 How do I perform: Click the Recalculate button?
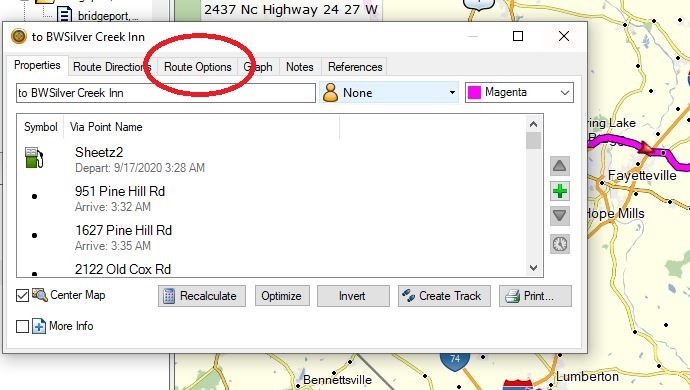click(x=202, y=296)
